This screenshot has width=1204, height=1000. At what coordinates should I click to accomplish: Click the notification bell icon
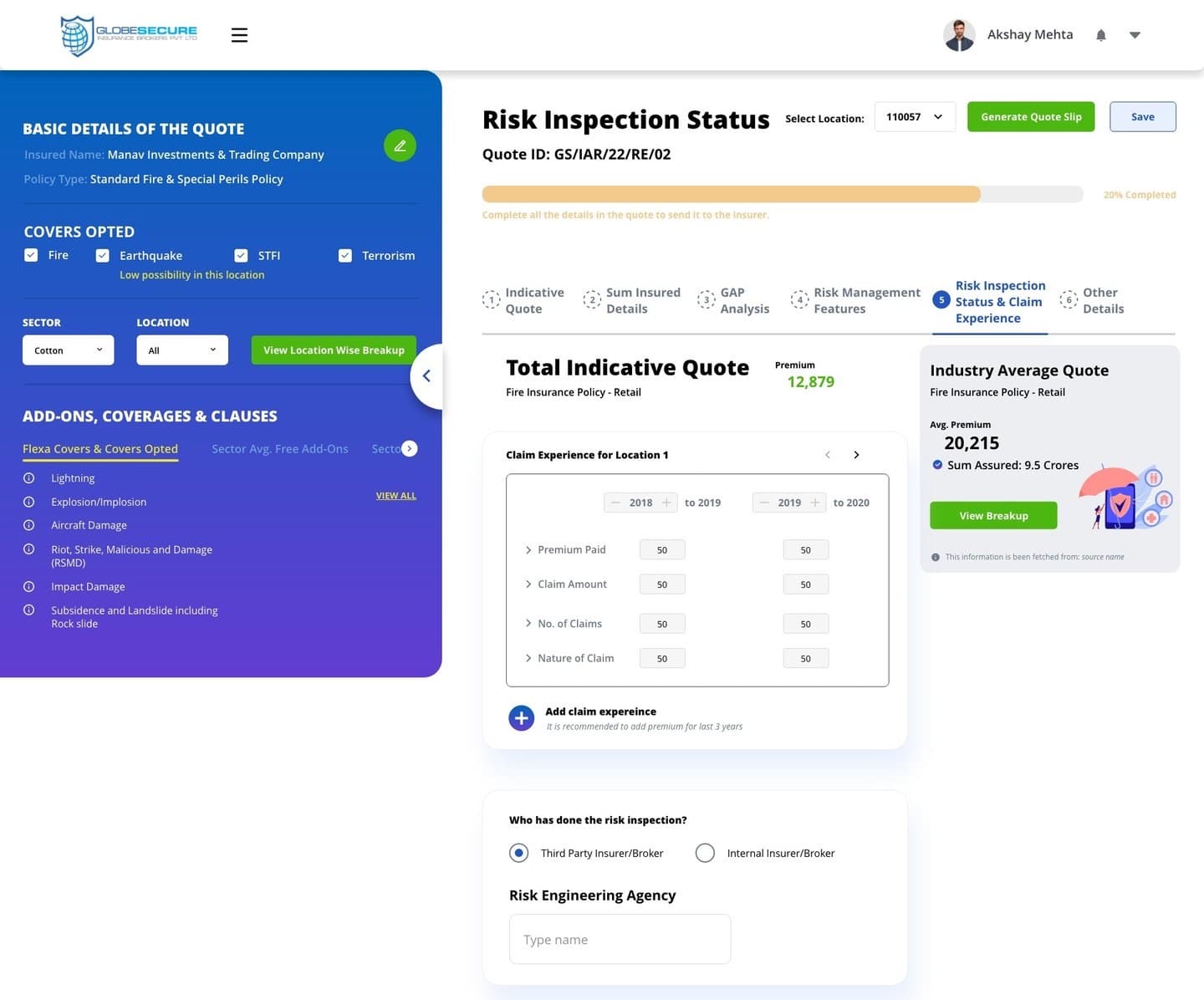1101,35
